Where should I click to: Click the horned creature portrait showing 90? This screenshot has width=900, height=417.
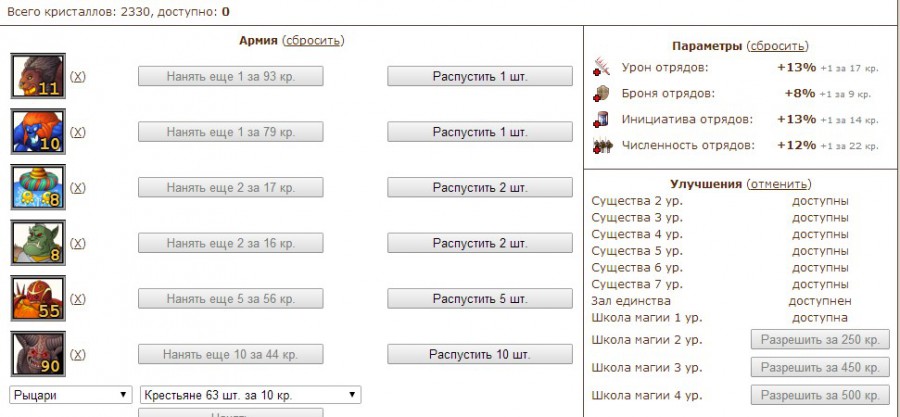point(38,354)
